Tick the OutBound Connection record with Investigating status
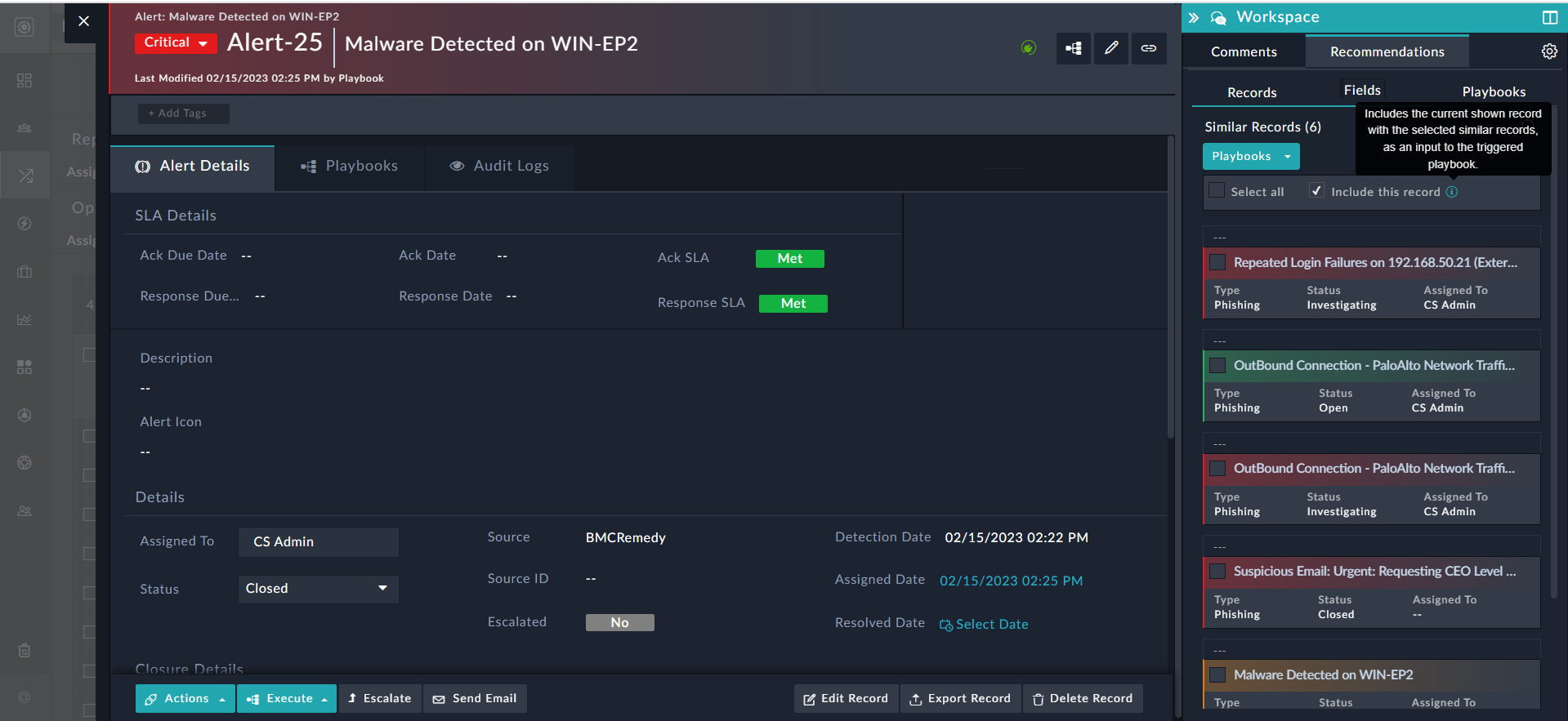The height and width of the screenshot is (721, 1568). pos(1217,468)
